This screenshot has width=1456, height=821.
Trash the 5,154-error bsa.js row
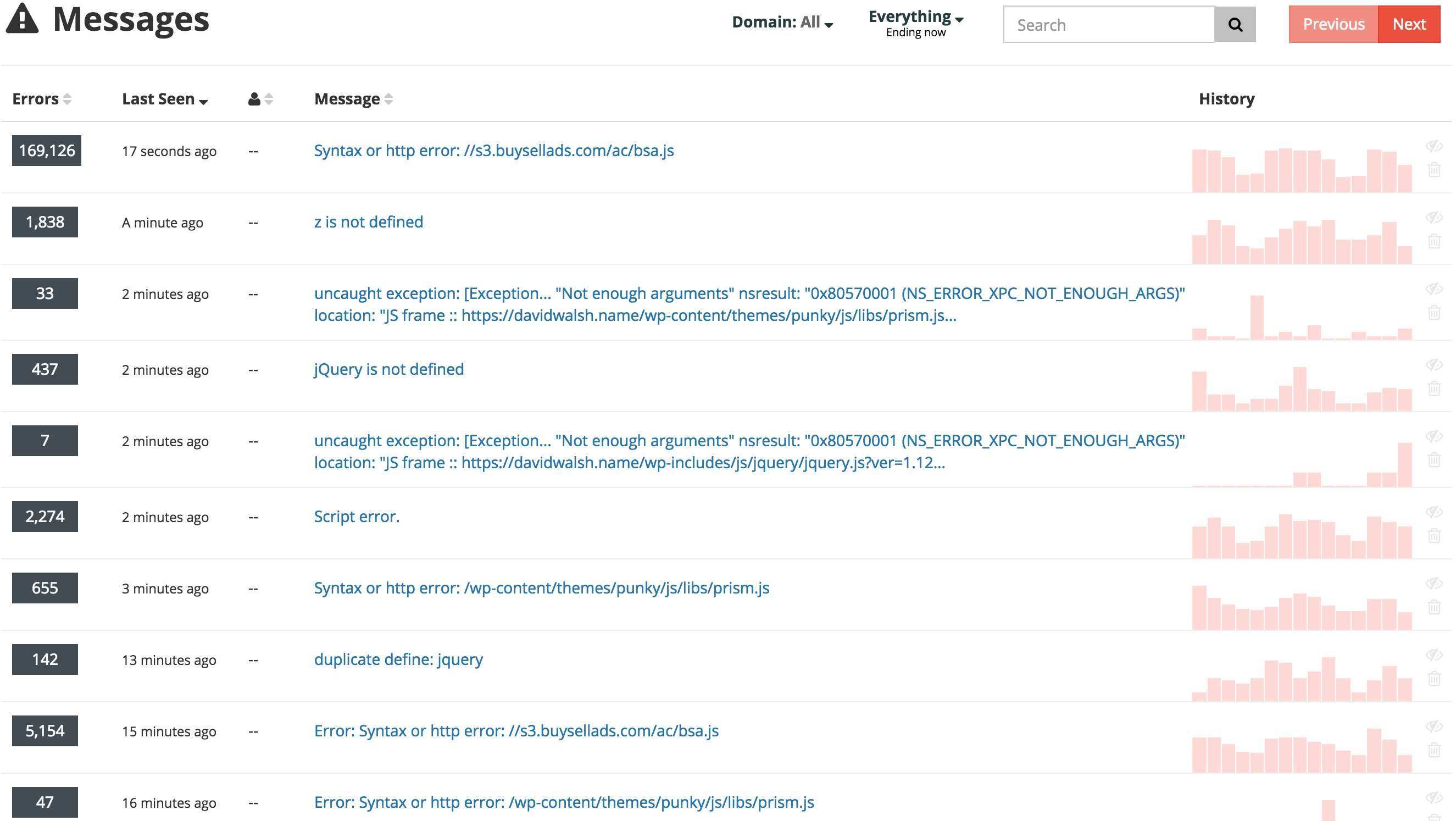[1434, 750]
